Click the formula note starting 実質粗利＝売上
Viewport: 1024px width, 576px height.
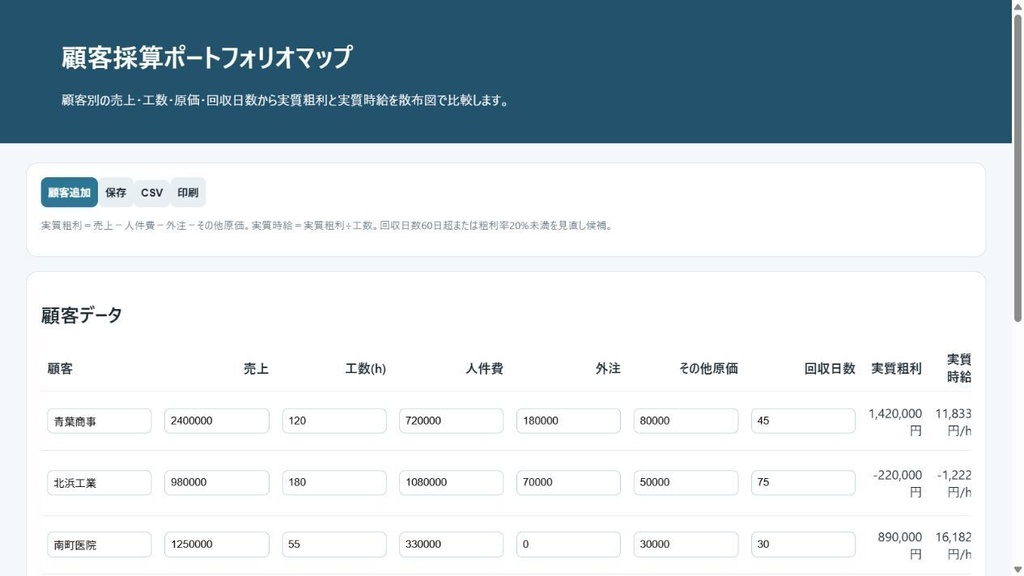(x=327, y=226)
